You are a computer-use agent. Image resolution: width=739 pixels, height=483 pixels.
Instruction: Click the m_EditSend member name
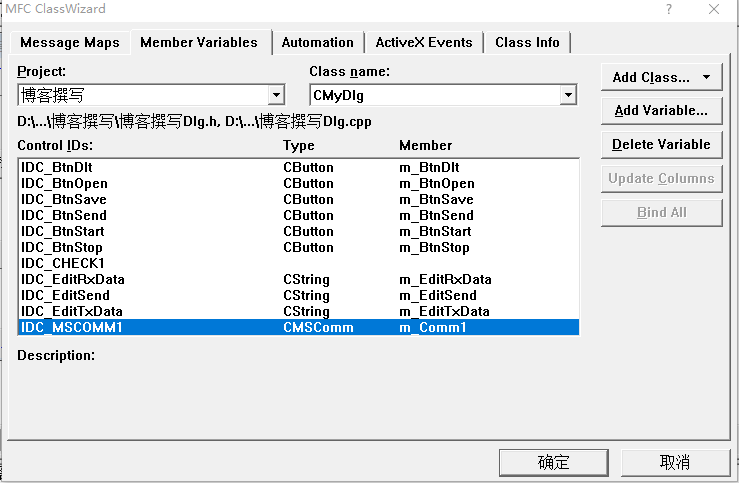[x=438, y=295]
